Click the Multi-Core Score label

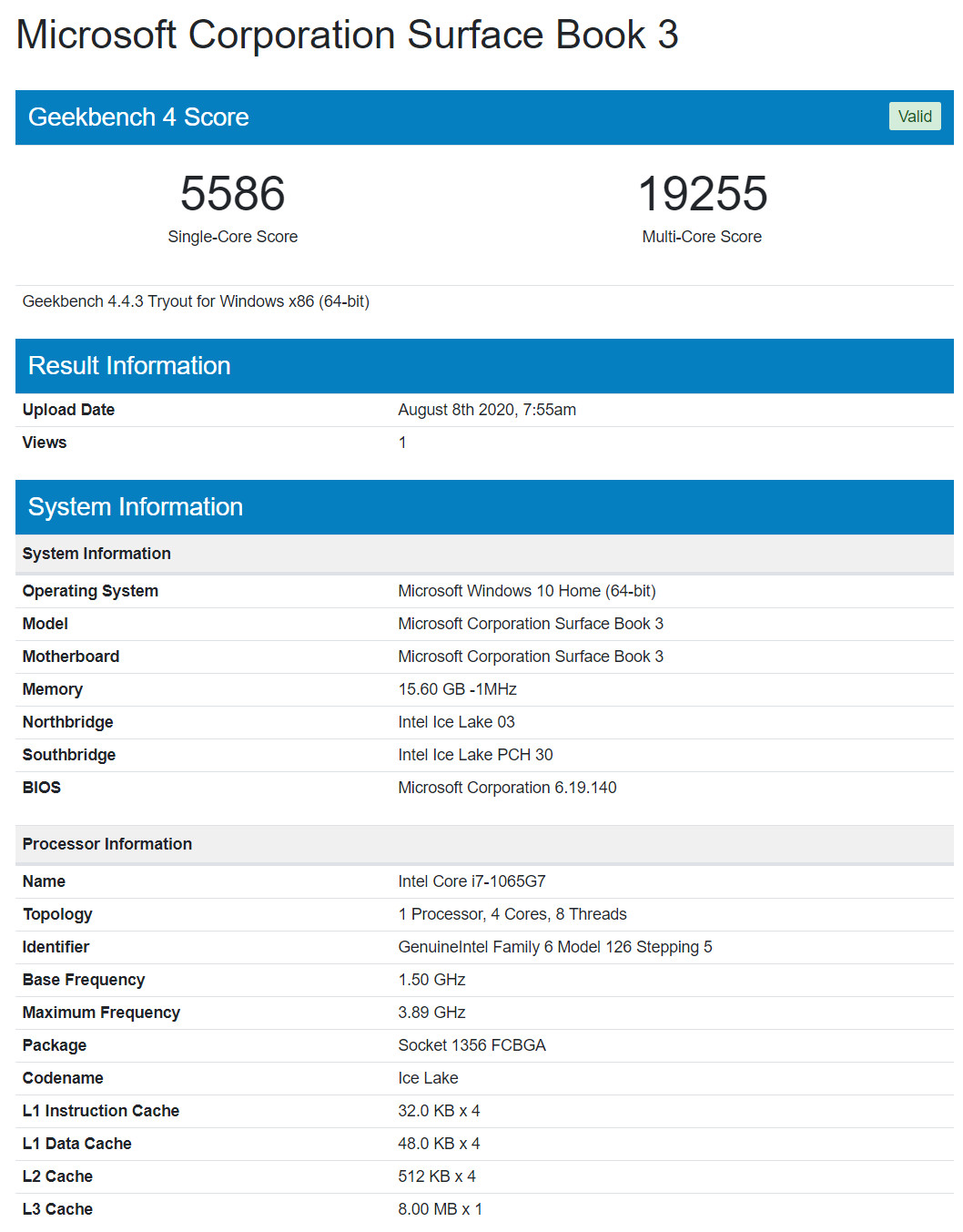(x=702, y=237)
